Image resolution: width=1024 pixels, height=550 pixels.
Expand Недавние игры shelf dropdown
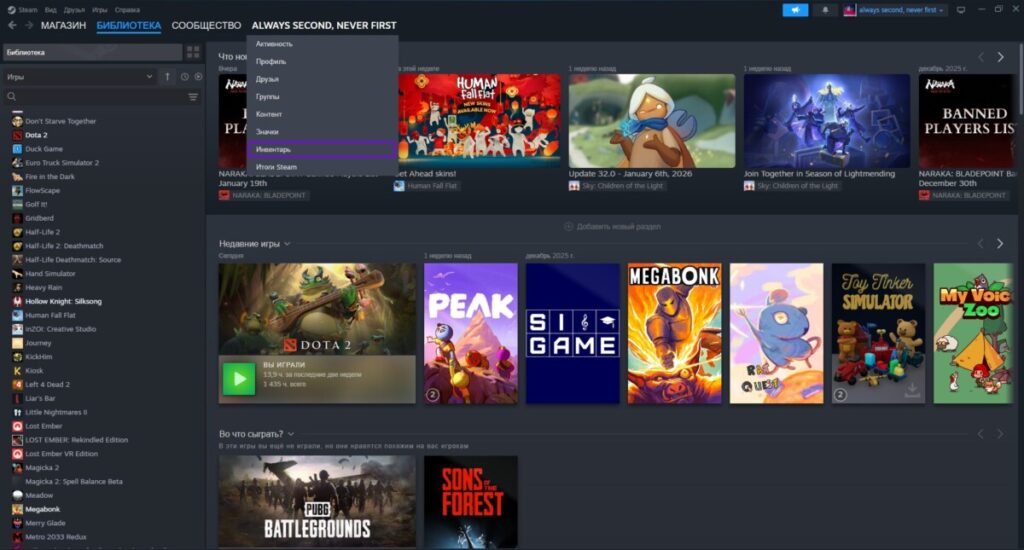(287, 244)
